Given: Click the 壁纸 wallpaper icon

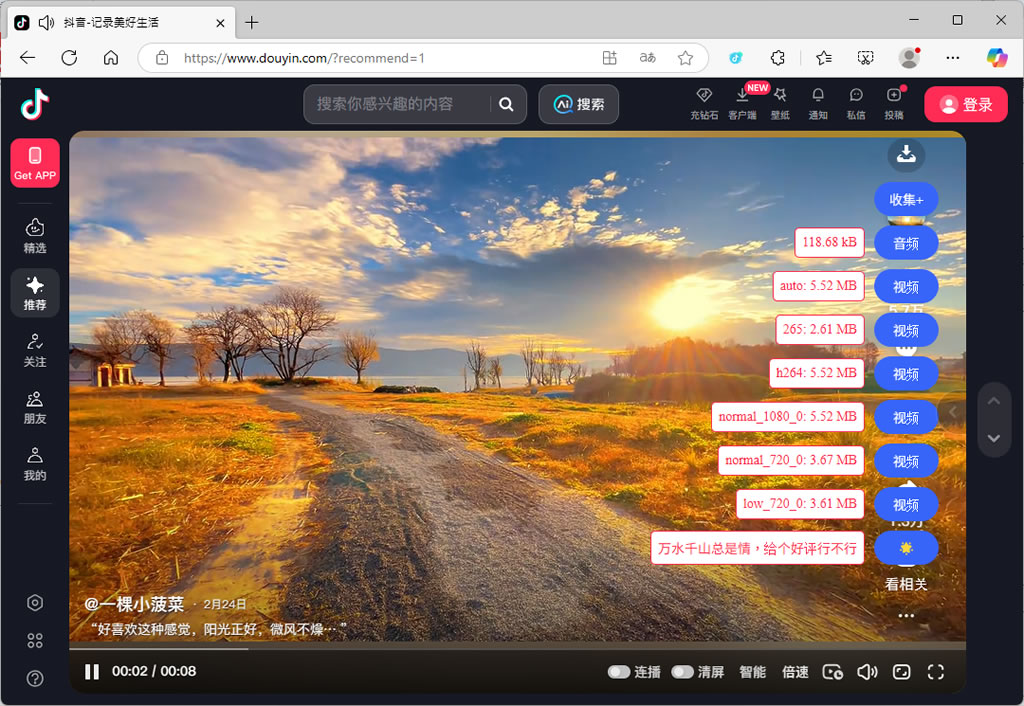Looking at the screenshot, I should (780, 96).
